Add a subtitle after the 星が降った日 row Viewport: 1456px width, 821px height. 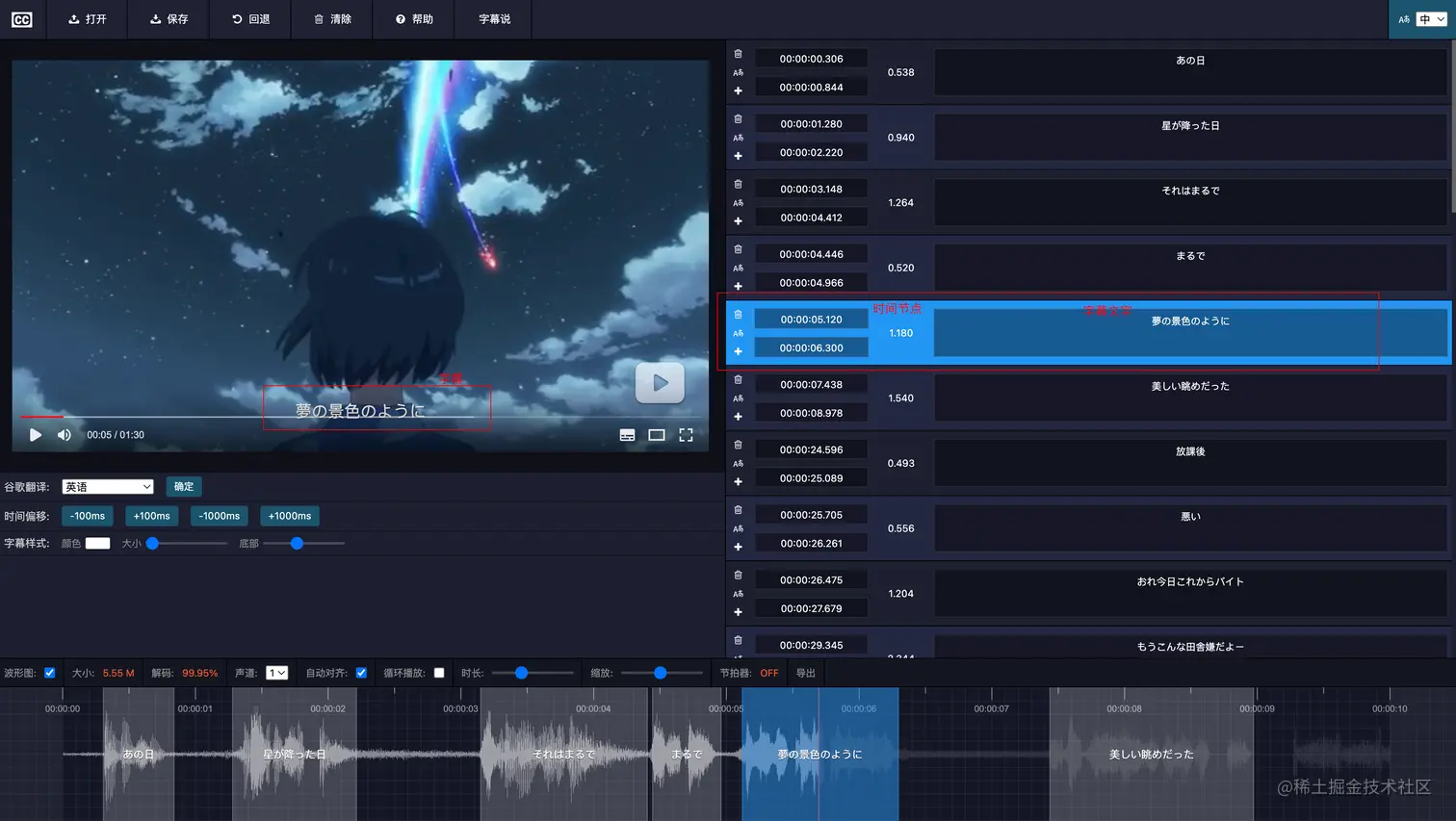pos(738,156)
